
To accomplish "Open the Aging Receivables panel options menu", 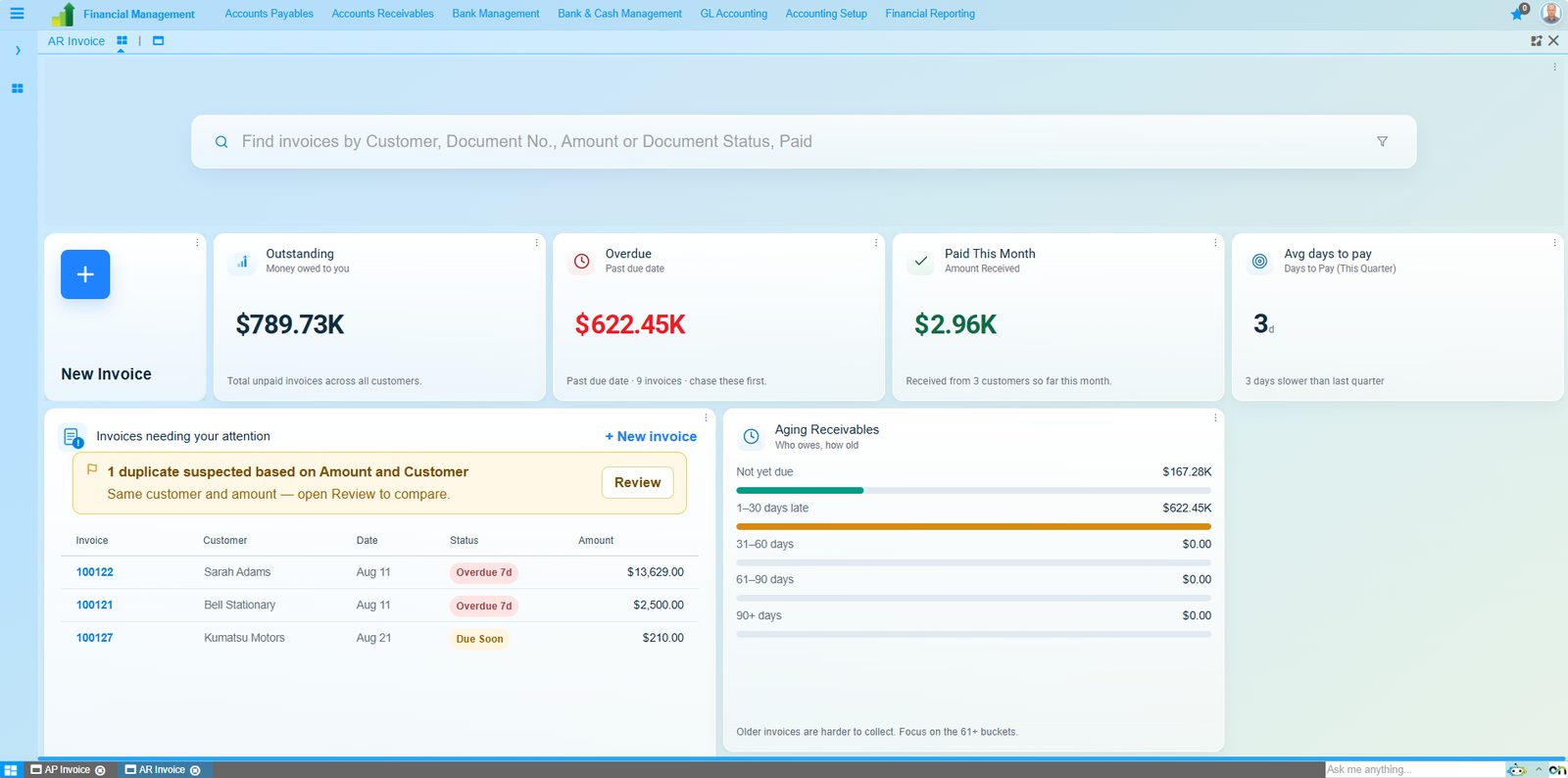I will (x=1215, y=417).
